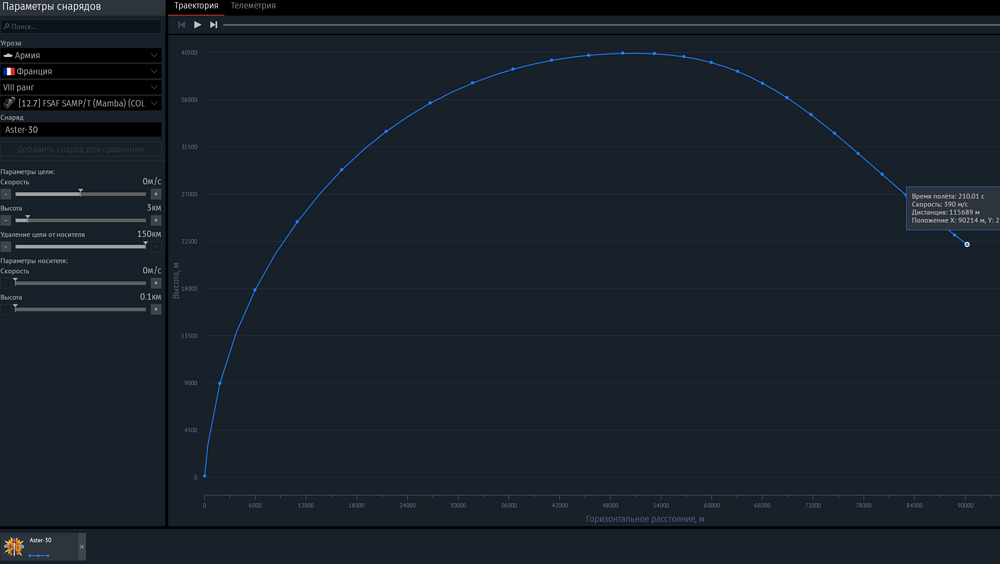
Task: Click Добавить снаряд для сравнения button
Action: click(81, 149)
